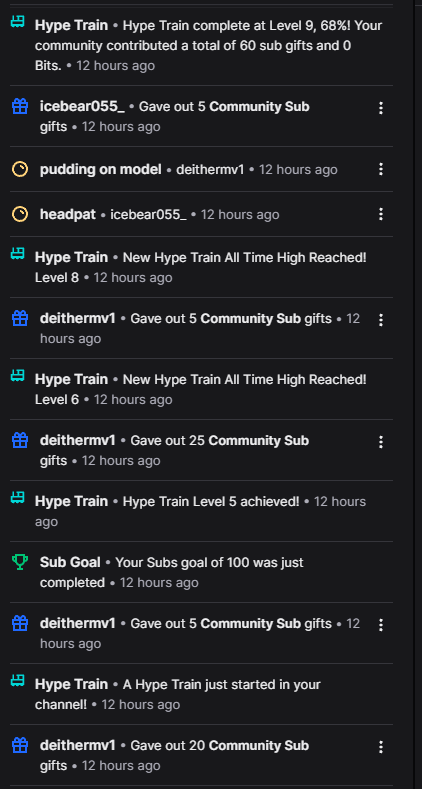Open three-dot menu for pudding on model

[381, 169]
